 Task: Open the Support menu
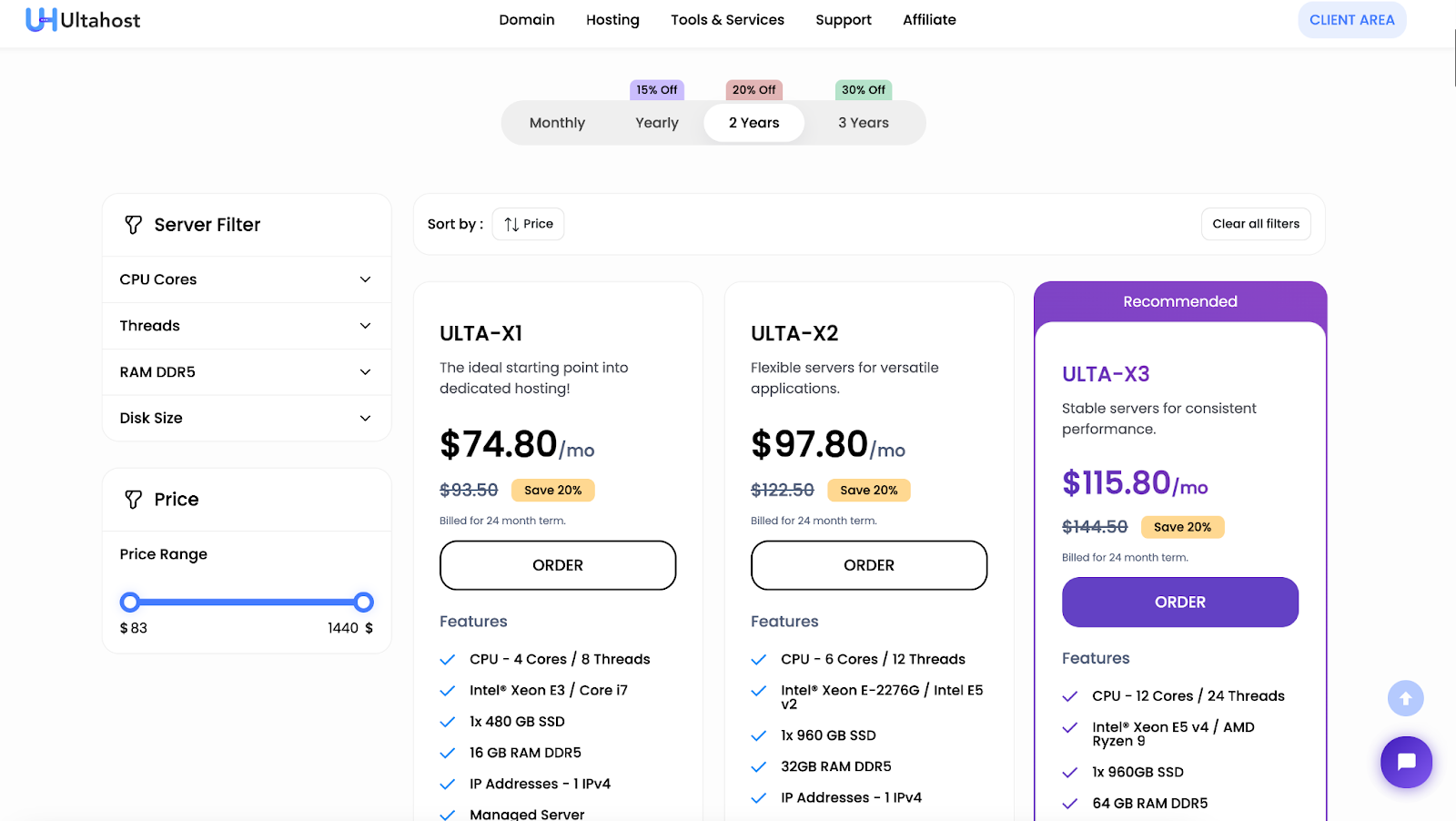(844, 20)
